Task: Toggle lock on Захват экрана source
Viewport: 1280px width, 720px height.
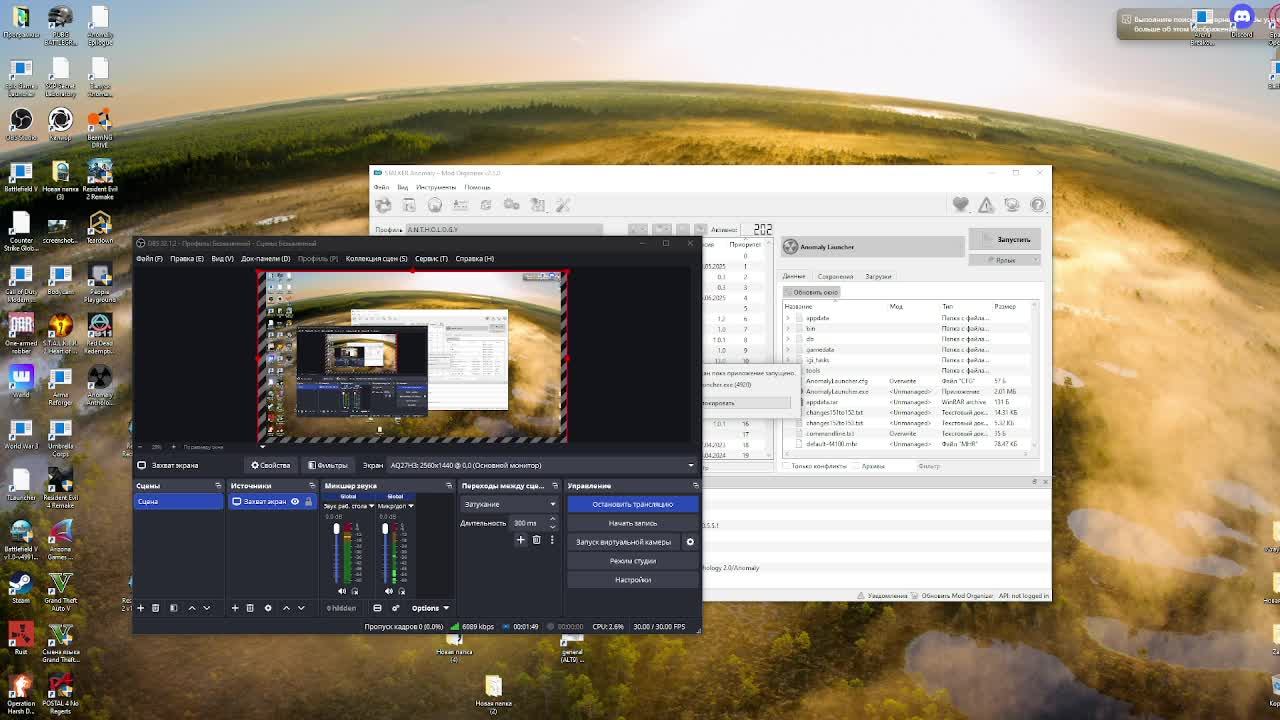Action: pos(308,502)
